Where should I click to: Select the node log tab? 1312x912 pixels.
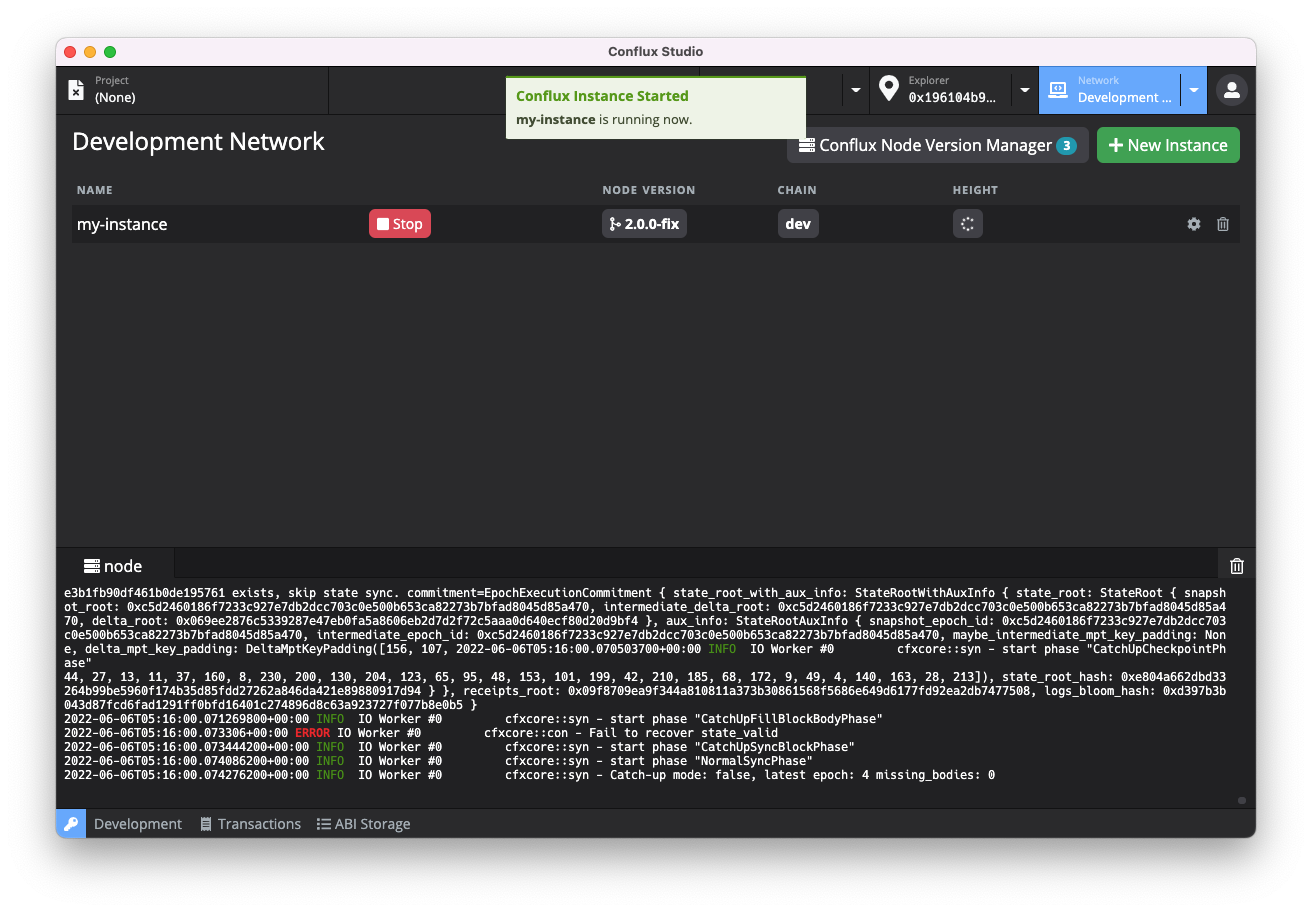114,566
